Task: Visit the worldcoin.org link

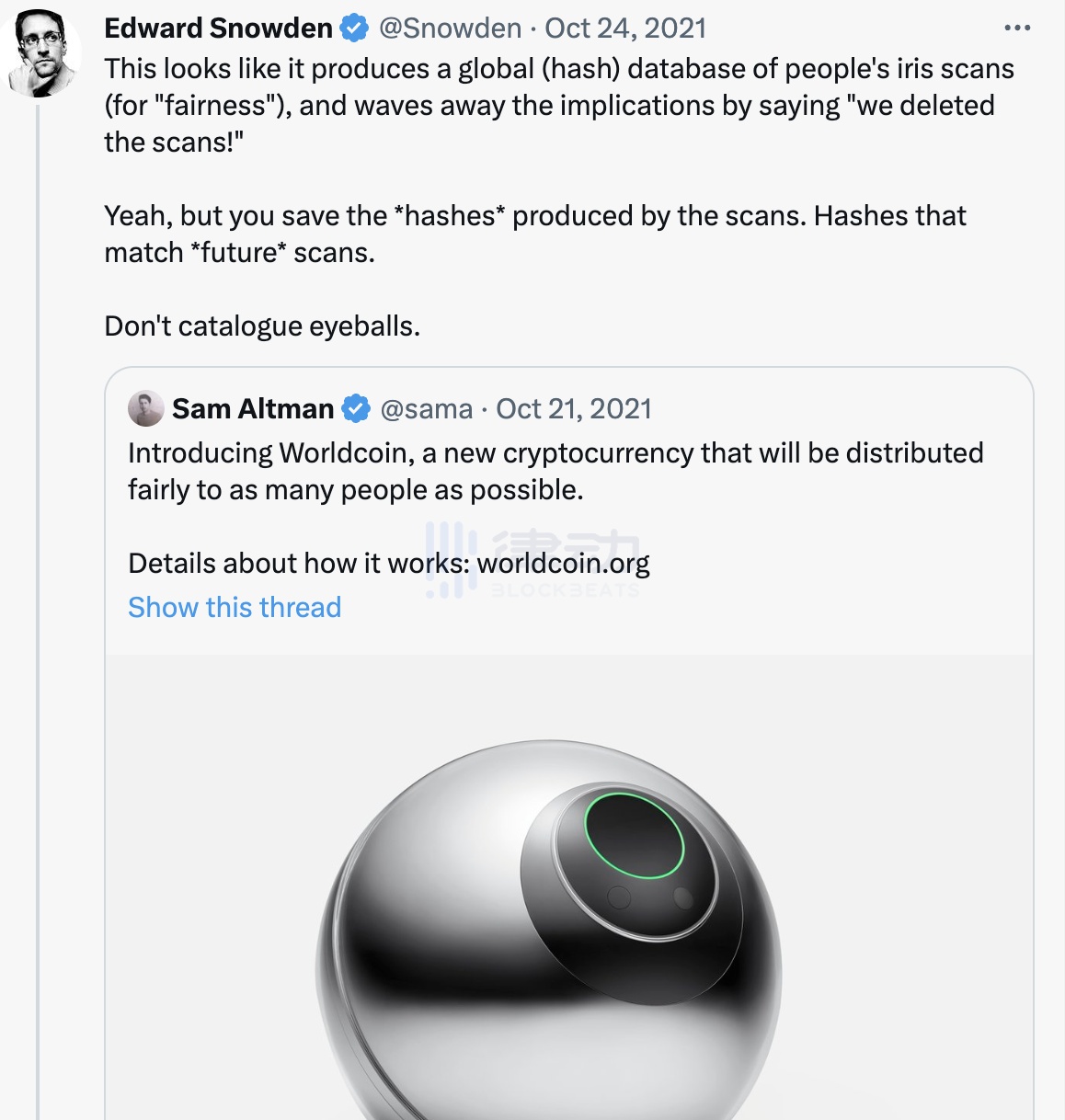Action: pyautogui.click(x=563, y=563)
